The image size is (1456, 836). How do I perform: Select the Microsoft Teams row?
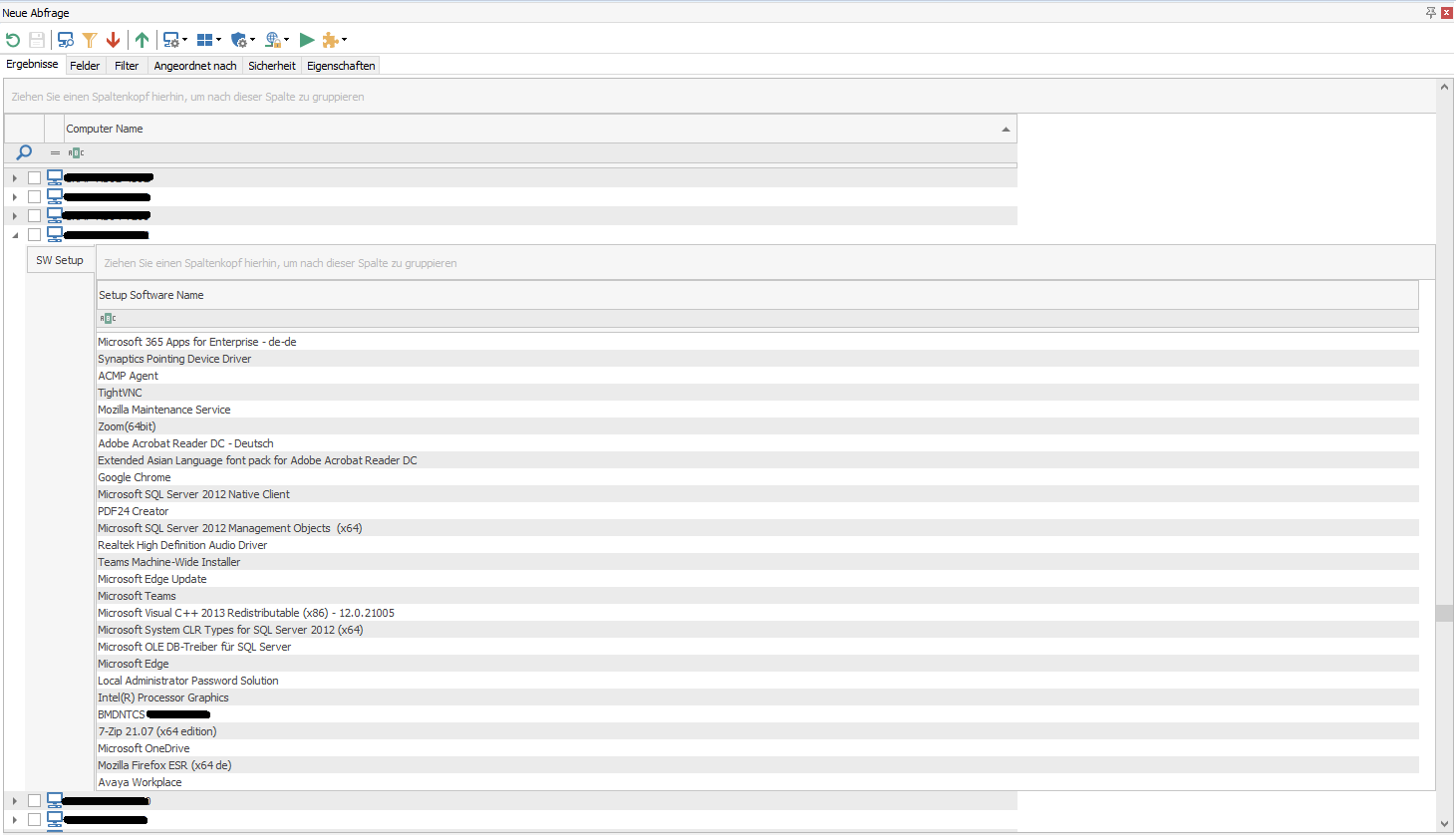point(757,596)
